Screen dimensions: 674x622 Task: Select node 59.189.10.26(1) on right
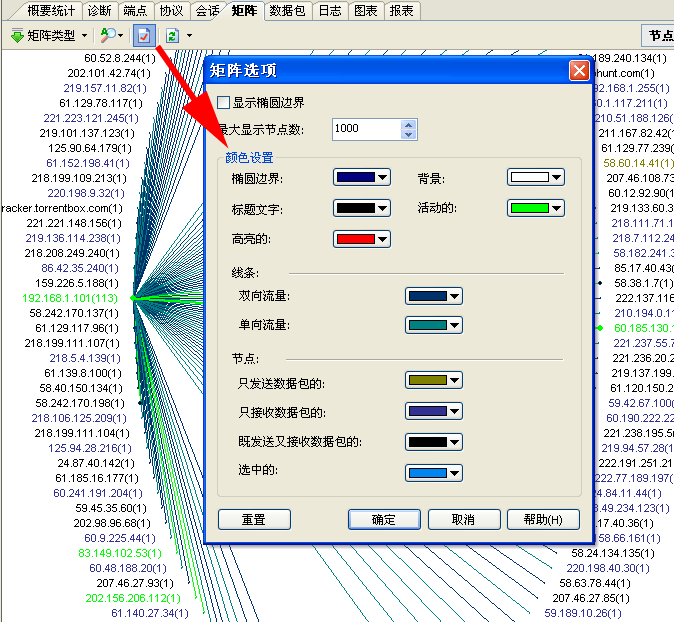pos(583,613)
